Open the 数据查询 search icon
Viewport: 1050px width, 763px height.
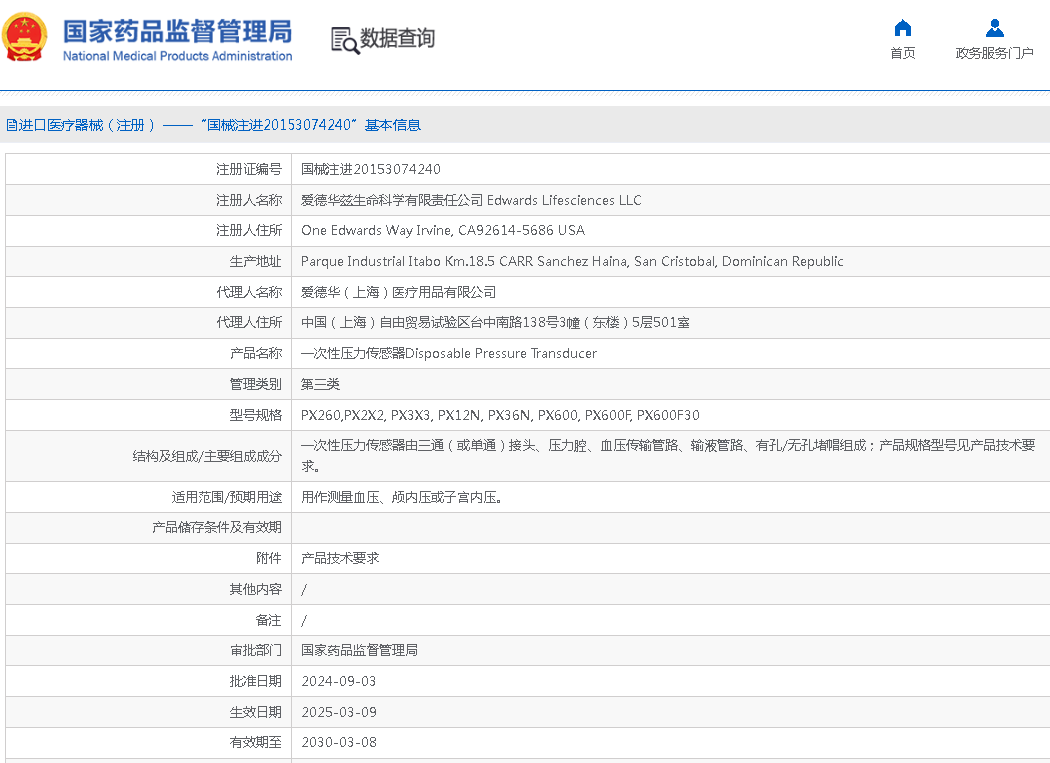click(x=346, y=40)
